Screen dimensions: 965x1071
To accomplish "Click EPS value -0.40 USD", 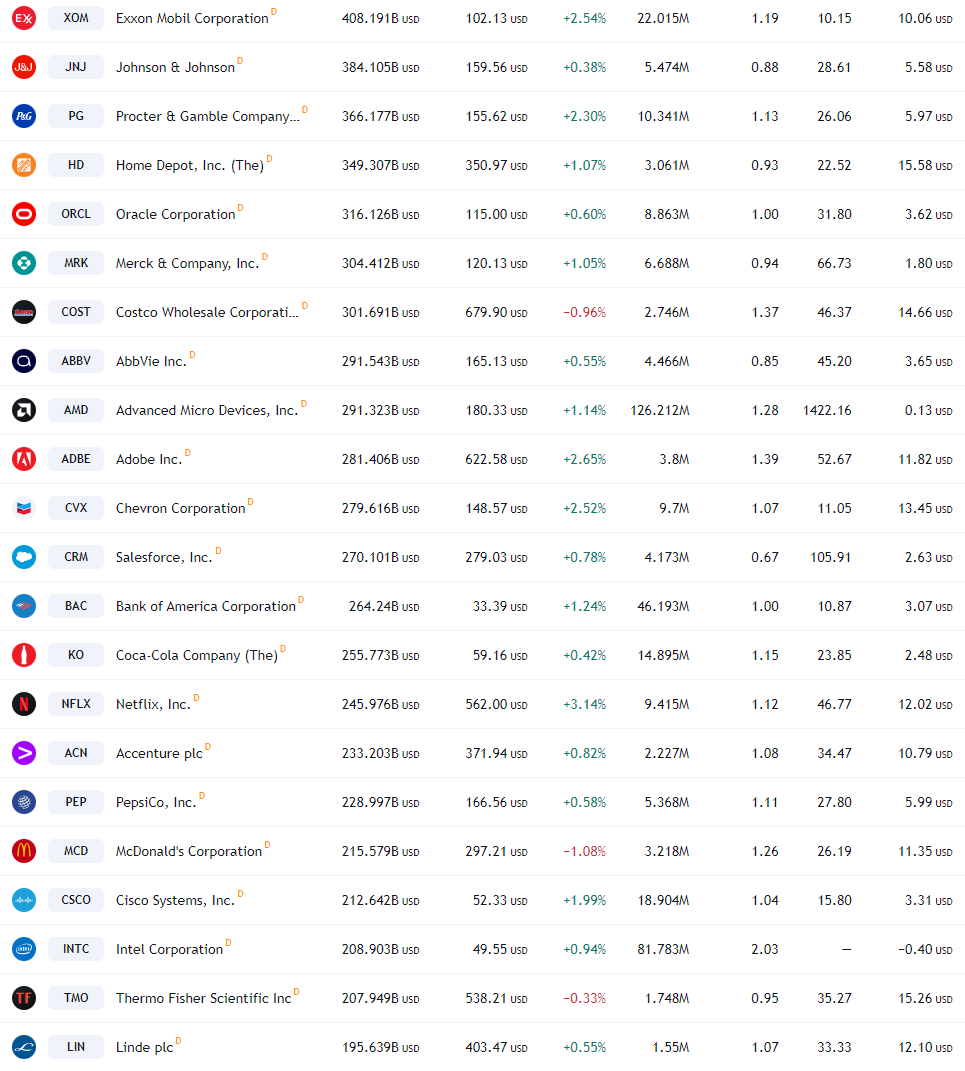I will click(925, 949).
